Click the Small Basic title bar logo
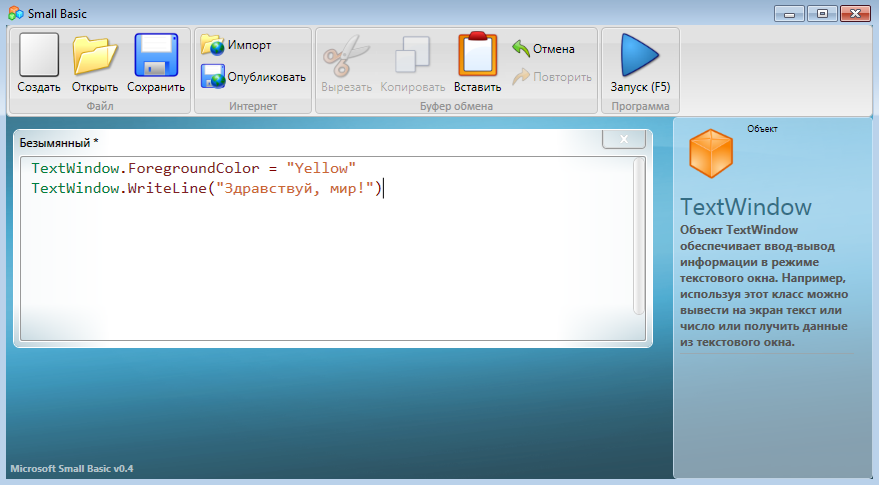 [x=16, y=13]
